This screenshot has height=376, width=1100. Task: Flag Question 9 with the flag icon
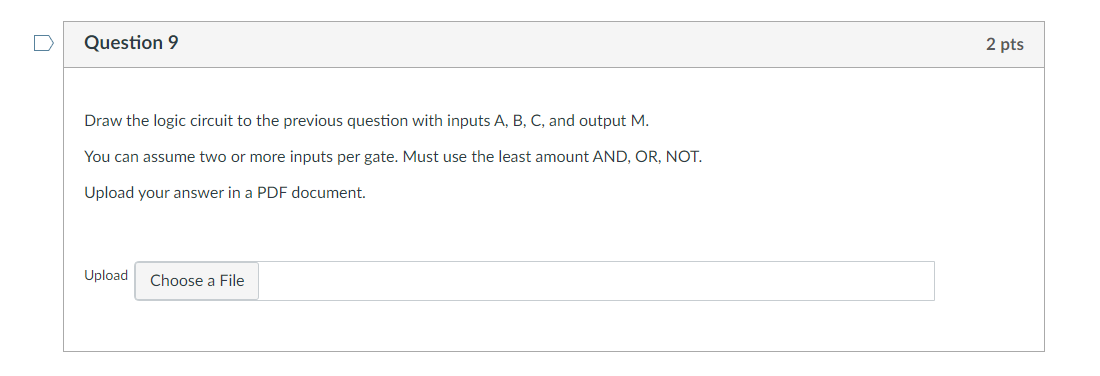pyautogui.click(x=44, y=43)
